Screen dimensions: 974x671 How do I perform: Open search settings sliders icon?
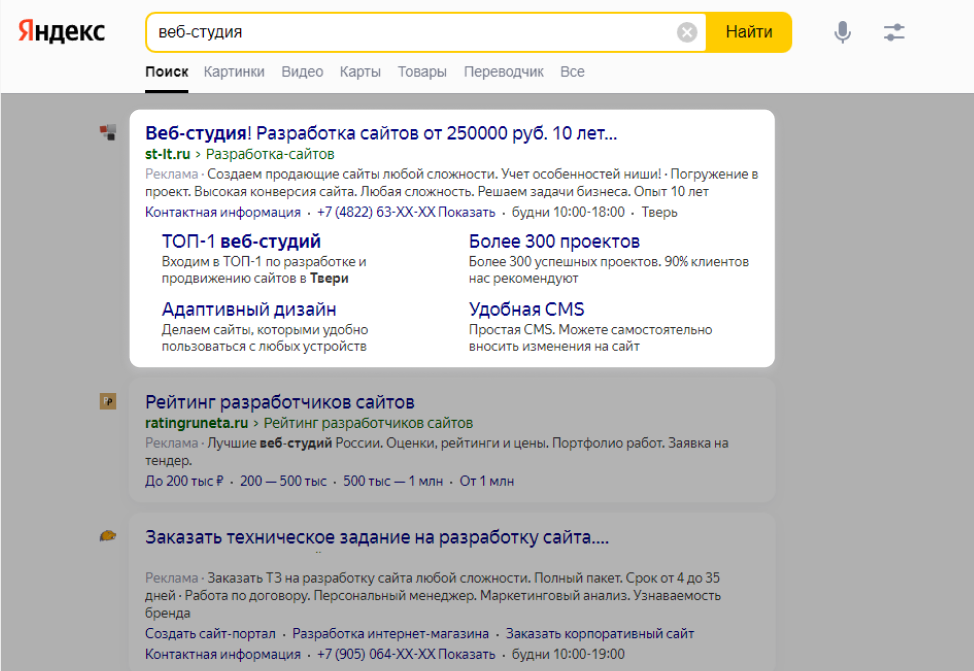(894, 32)
